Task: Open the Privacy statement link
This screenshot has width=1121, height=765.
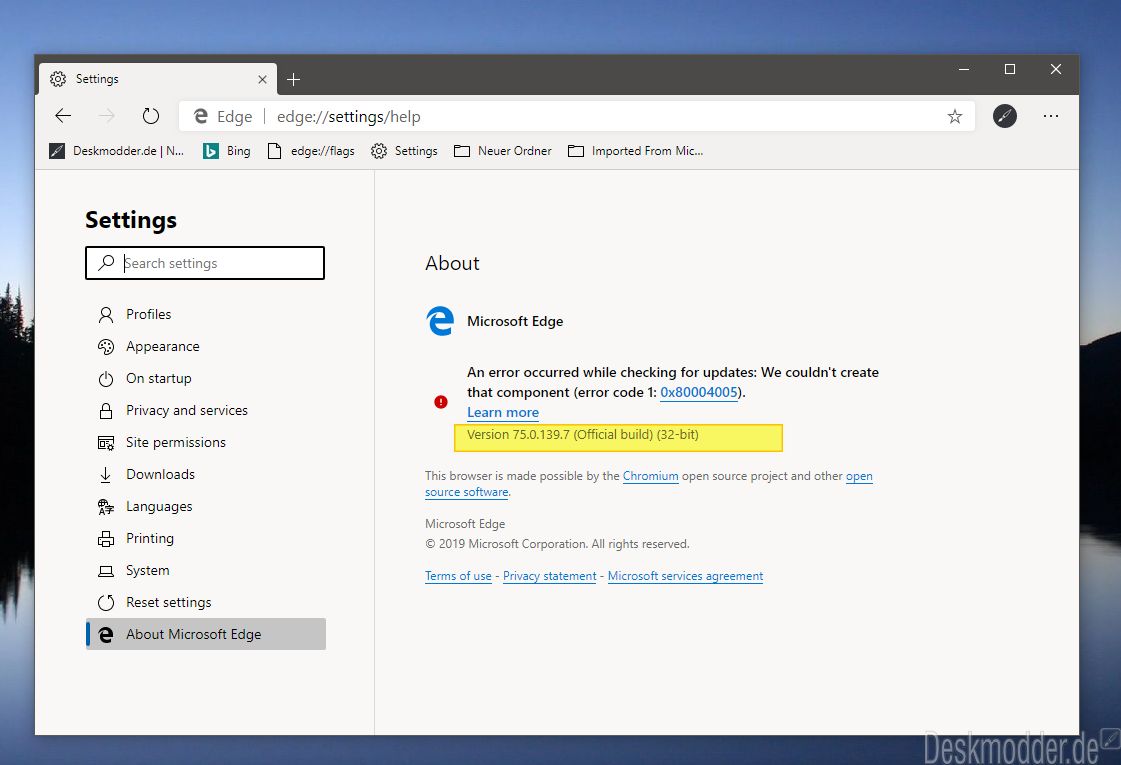Action: coord(549,576)
